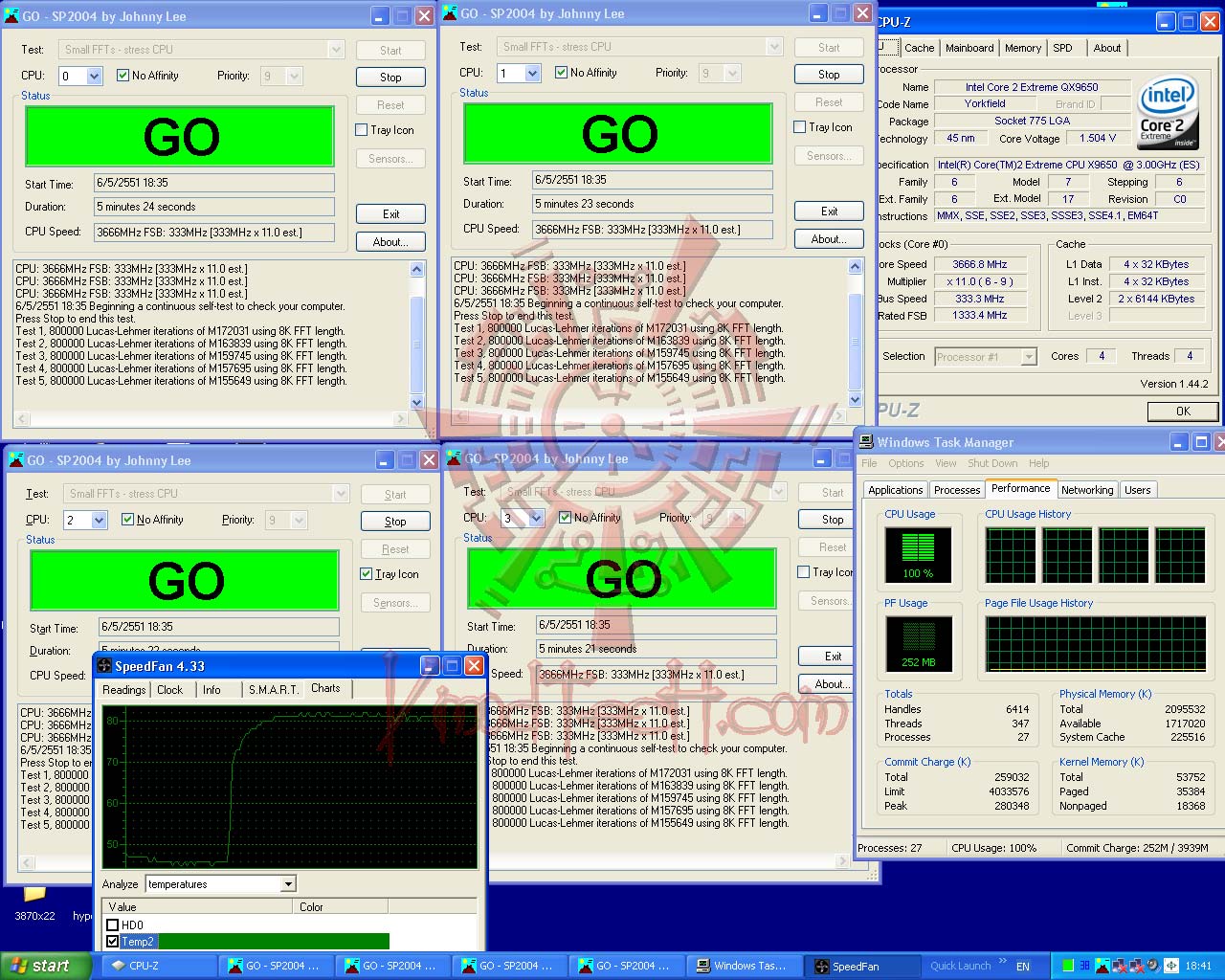Open the Priority dropdown in the CPU 0 SP2004 window

[x=294, y=76]
